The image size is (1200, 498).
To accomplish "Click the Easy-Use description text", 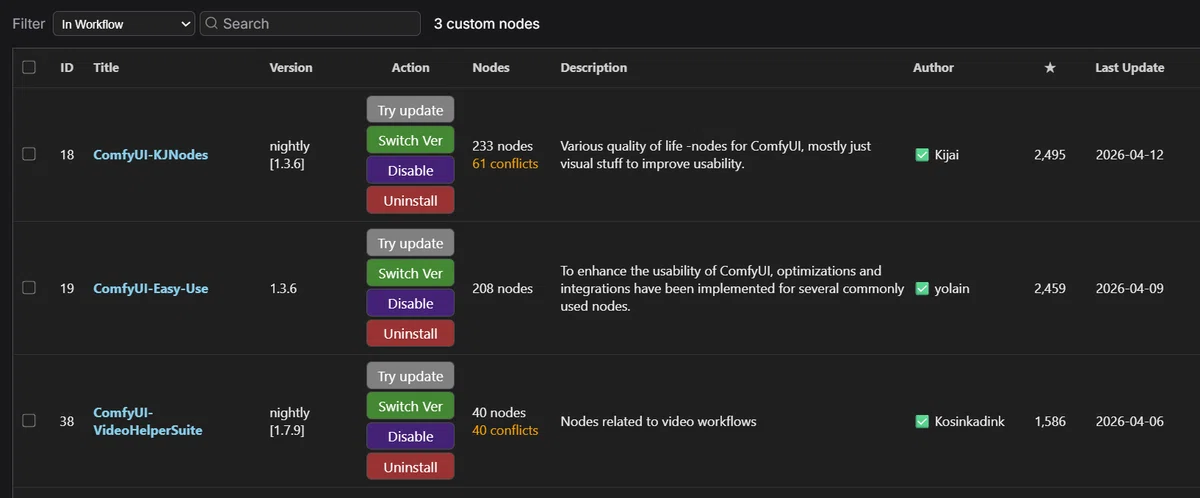I will point(730,288).
